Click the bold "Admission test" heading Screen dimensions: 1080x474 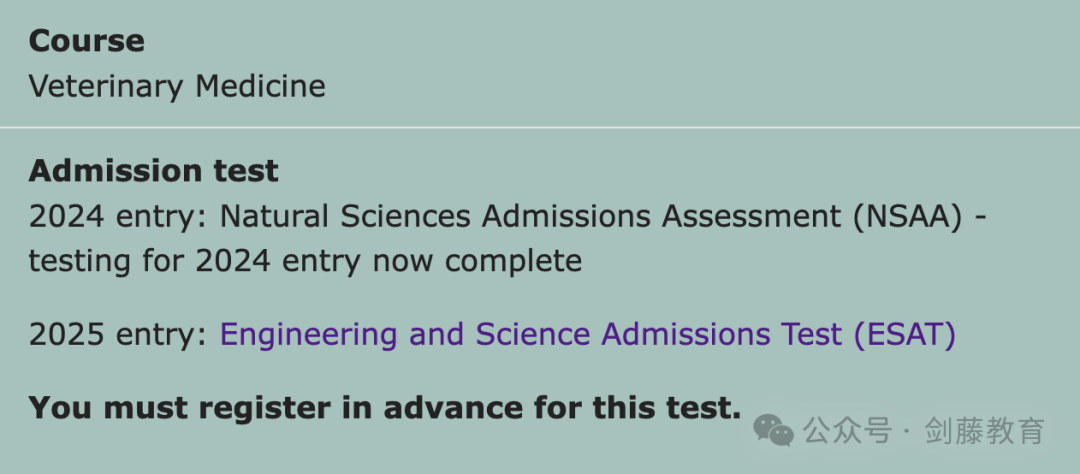tap(154, 171)
